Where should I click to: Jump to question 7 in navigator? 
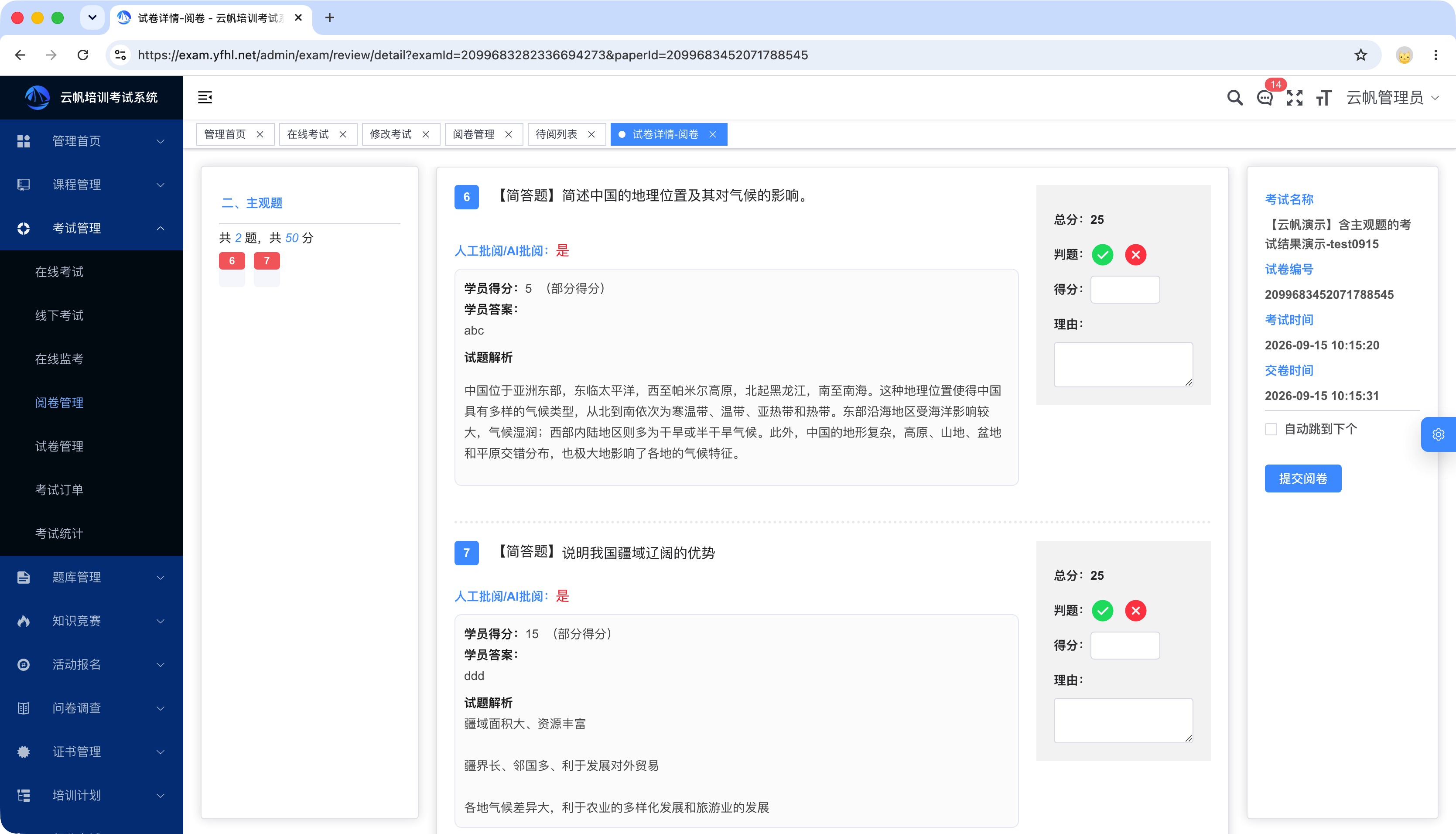pos(267,261)
